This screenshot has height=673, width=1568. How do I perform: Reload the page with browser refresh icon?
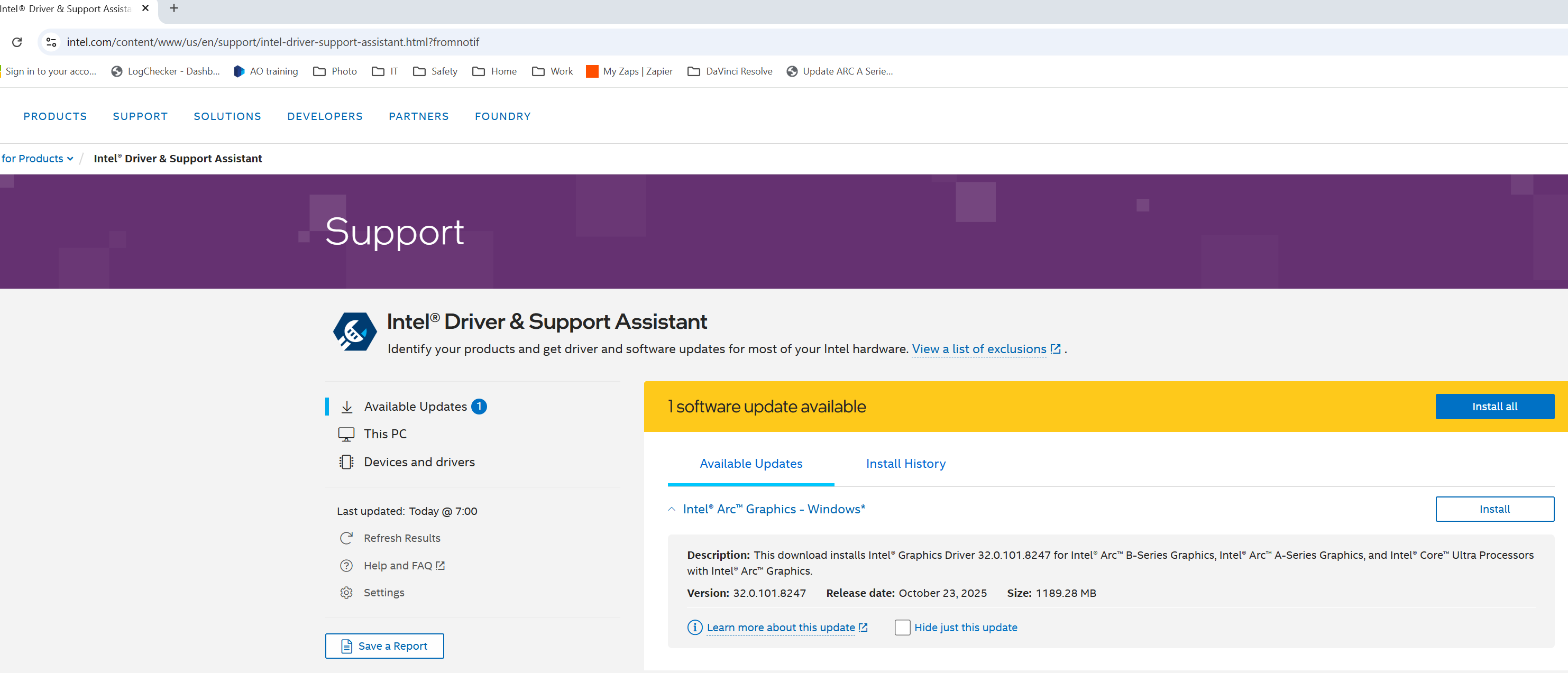point(17,42)
